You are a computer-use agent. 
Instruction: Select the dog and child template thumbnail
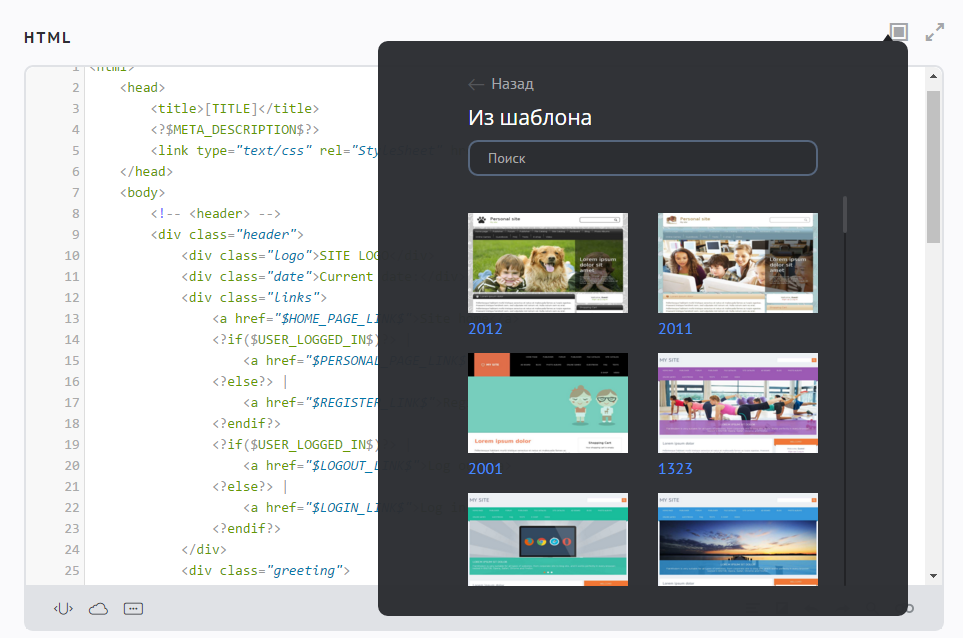[548, 263]
